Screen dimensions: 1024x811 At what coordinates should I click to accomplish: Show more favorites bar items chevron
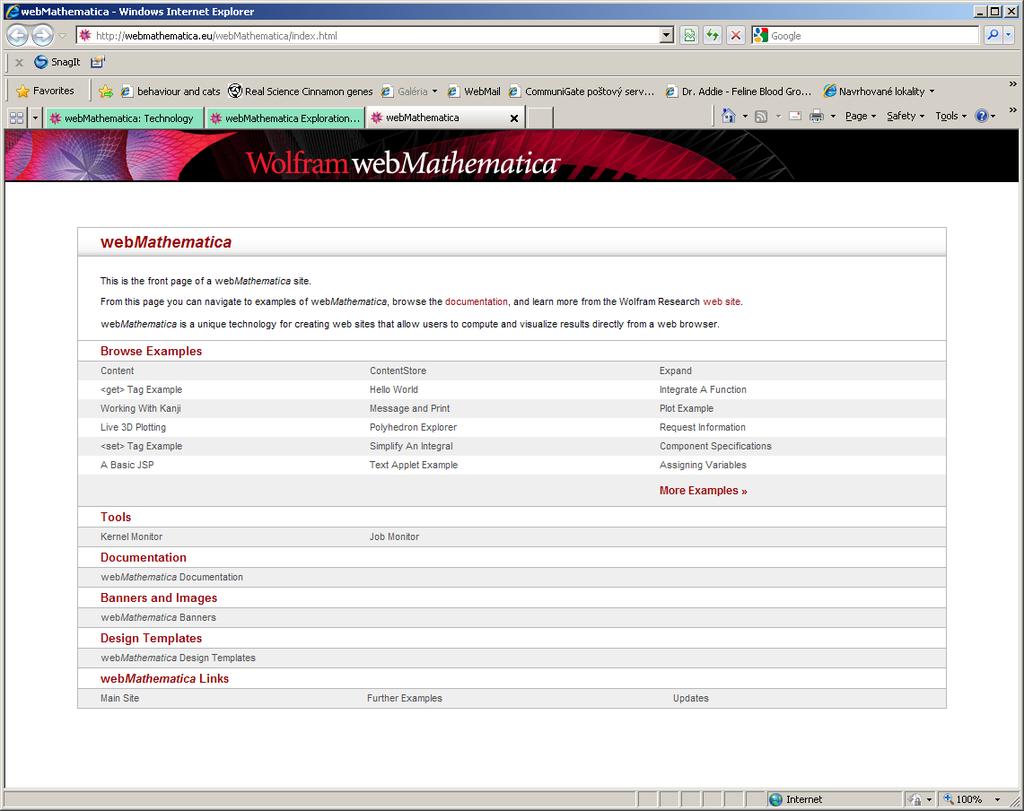click(x=1013, y=85)
